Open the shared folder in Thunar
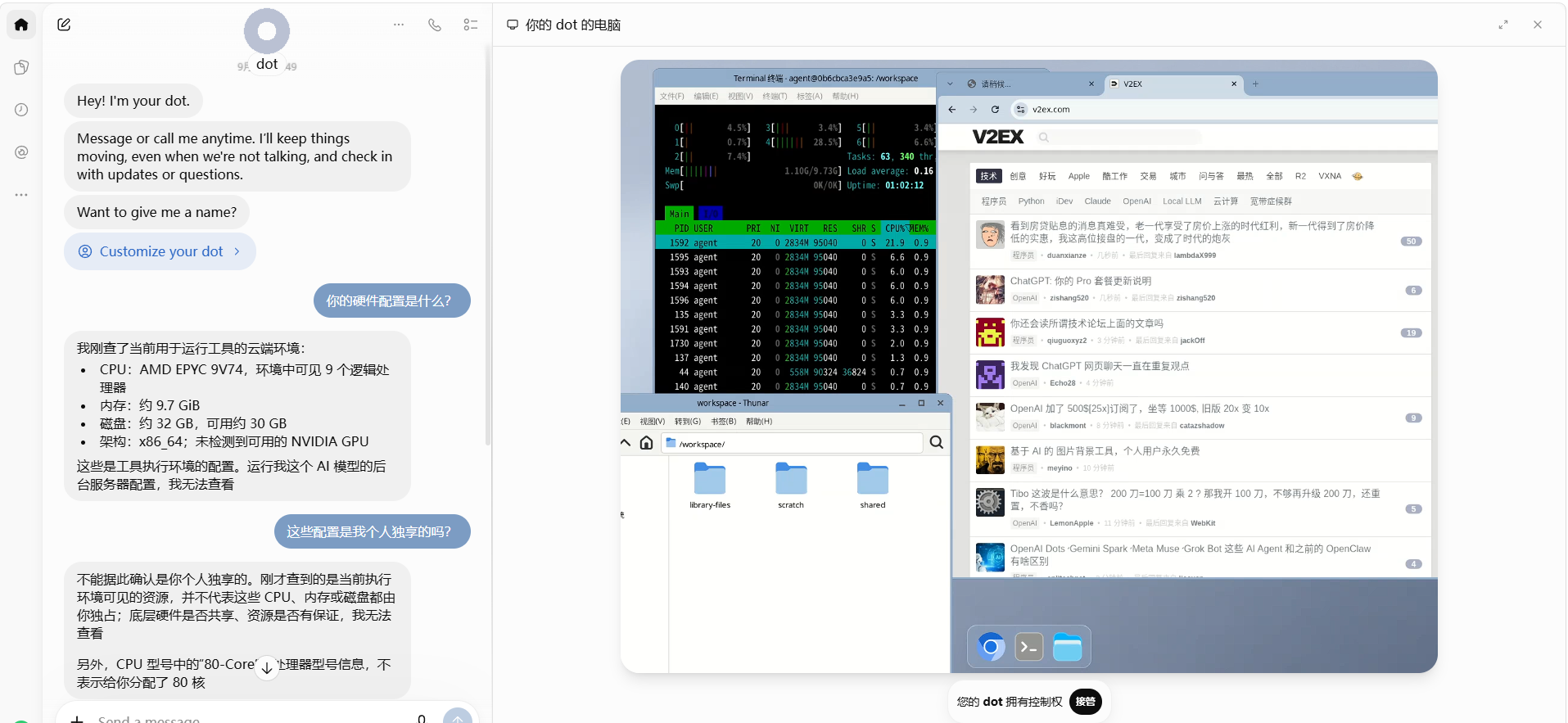The width and height of the screenshot is (1568, 723). coord(873,486)
